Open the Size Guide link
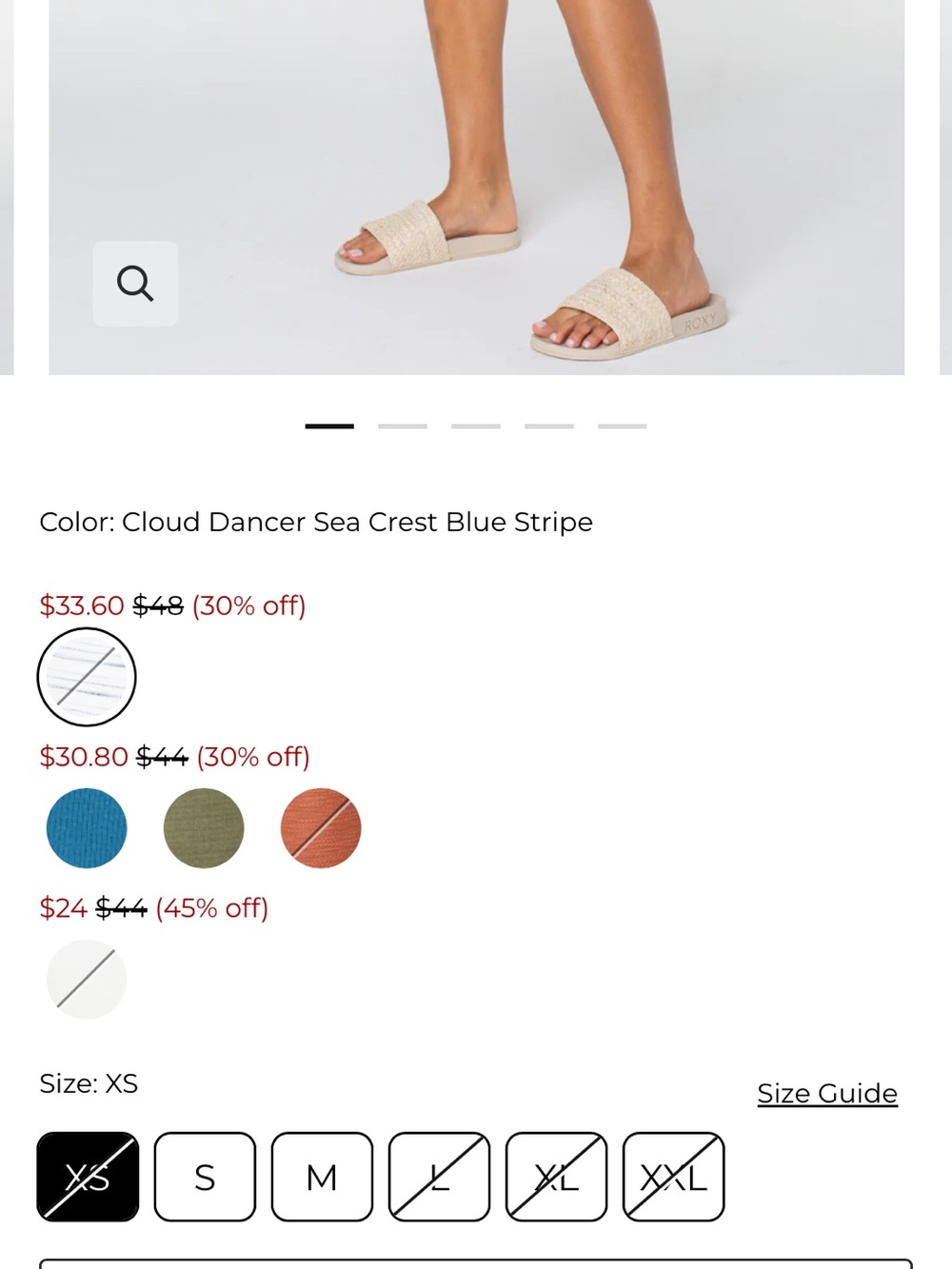This screenshot has width=952, height=1269. pyautogui.click(x=827, y=1094)
